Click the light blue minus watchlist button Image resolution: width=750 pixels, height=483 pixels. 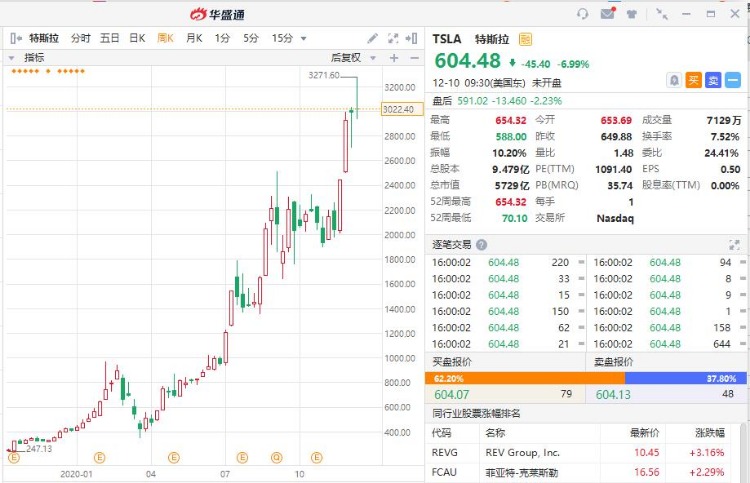click(733, 80)
